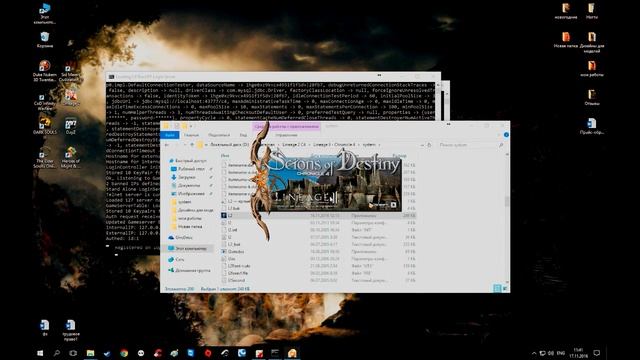Open Task View on the taskbar
Screen dimensions: 640x360
73,353
